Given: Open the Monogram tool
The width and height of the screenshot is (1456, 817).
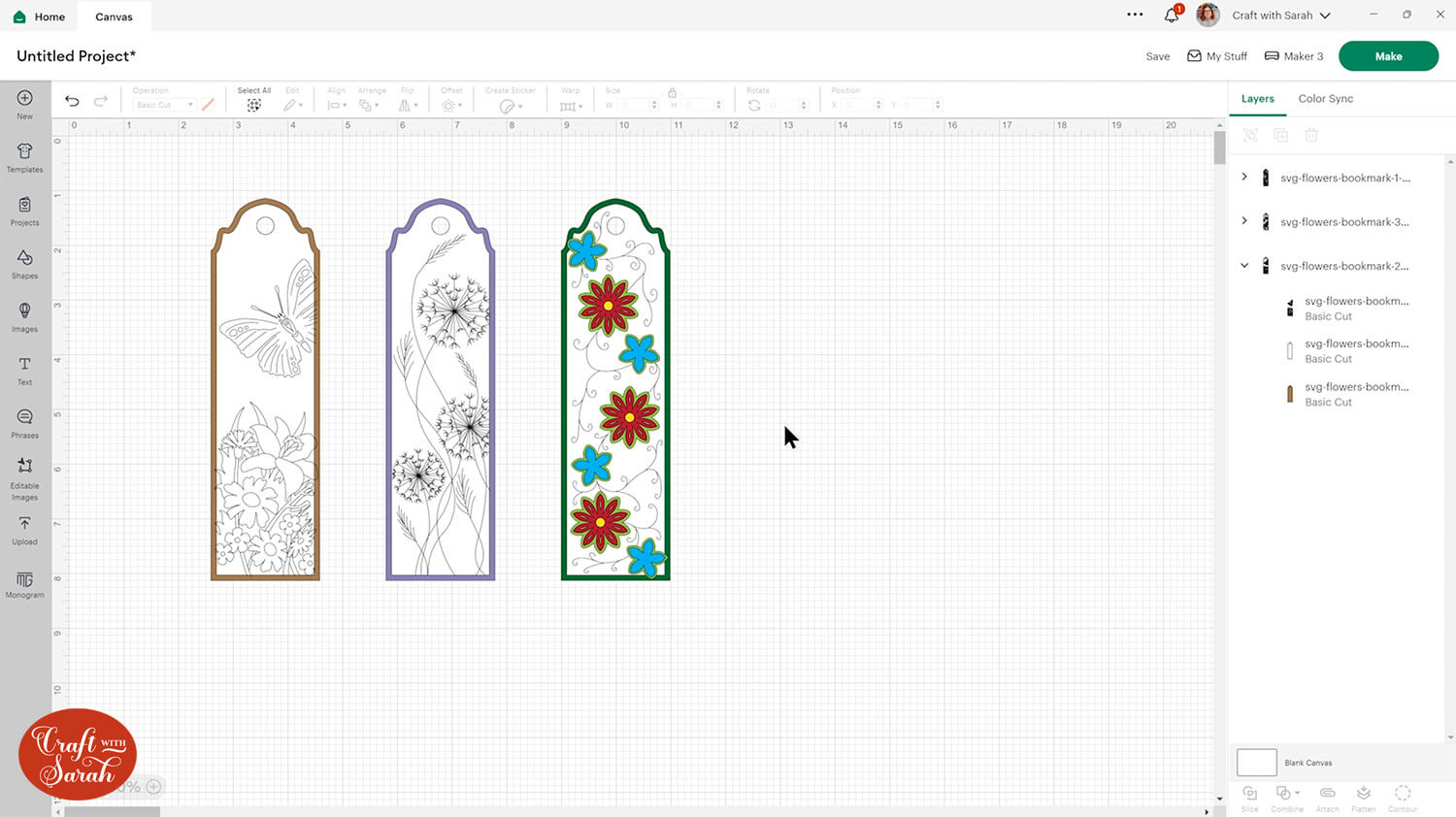Looking at the screenshot, I should point(24,579).
